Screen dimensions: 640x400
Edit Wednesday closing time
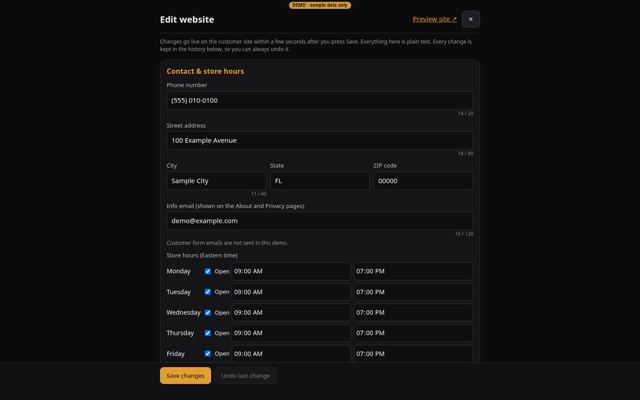[413, 313]
